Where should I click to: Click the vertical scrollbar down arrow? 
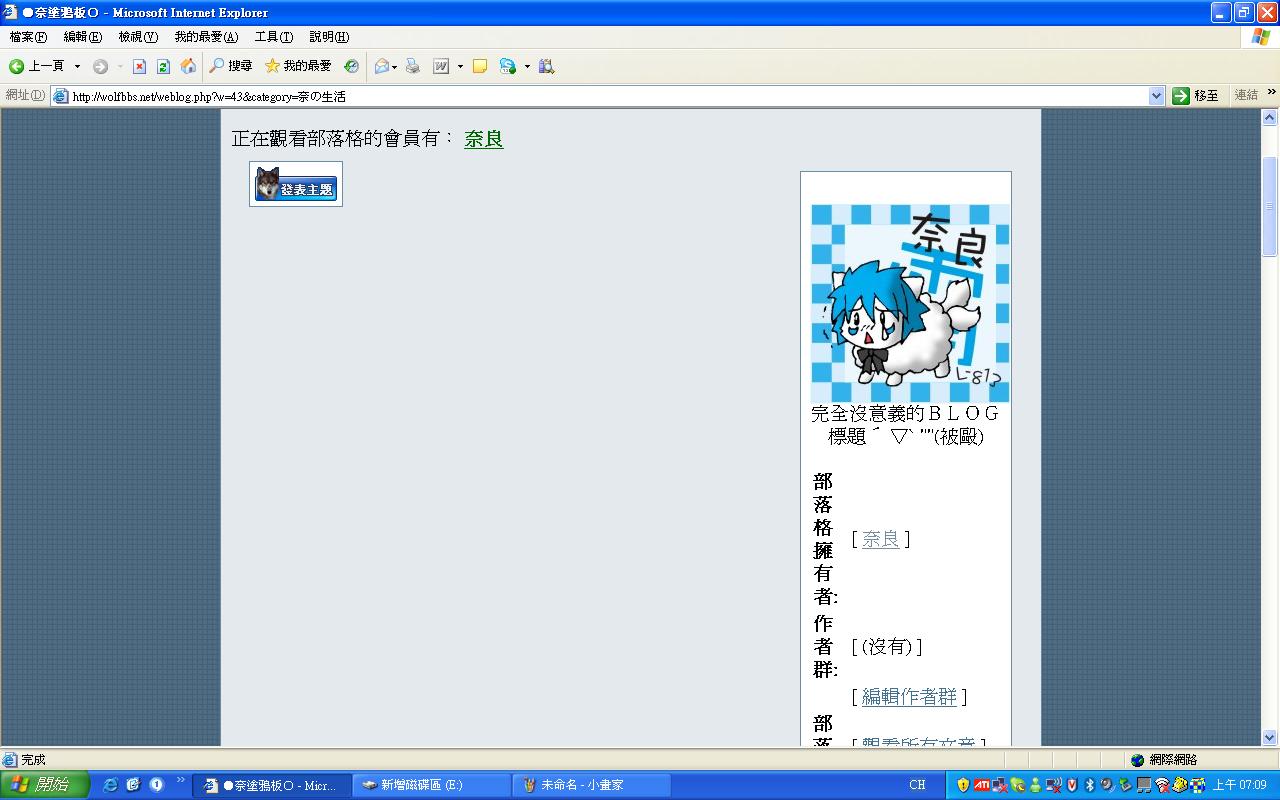[1271, 738]
